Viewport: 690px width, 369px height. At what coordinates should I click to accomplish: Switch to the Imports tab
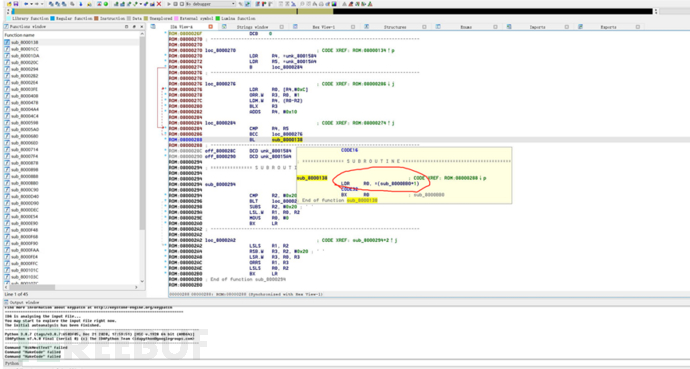[x=537, y=27]
